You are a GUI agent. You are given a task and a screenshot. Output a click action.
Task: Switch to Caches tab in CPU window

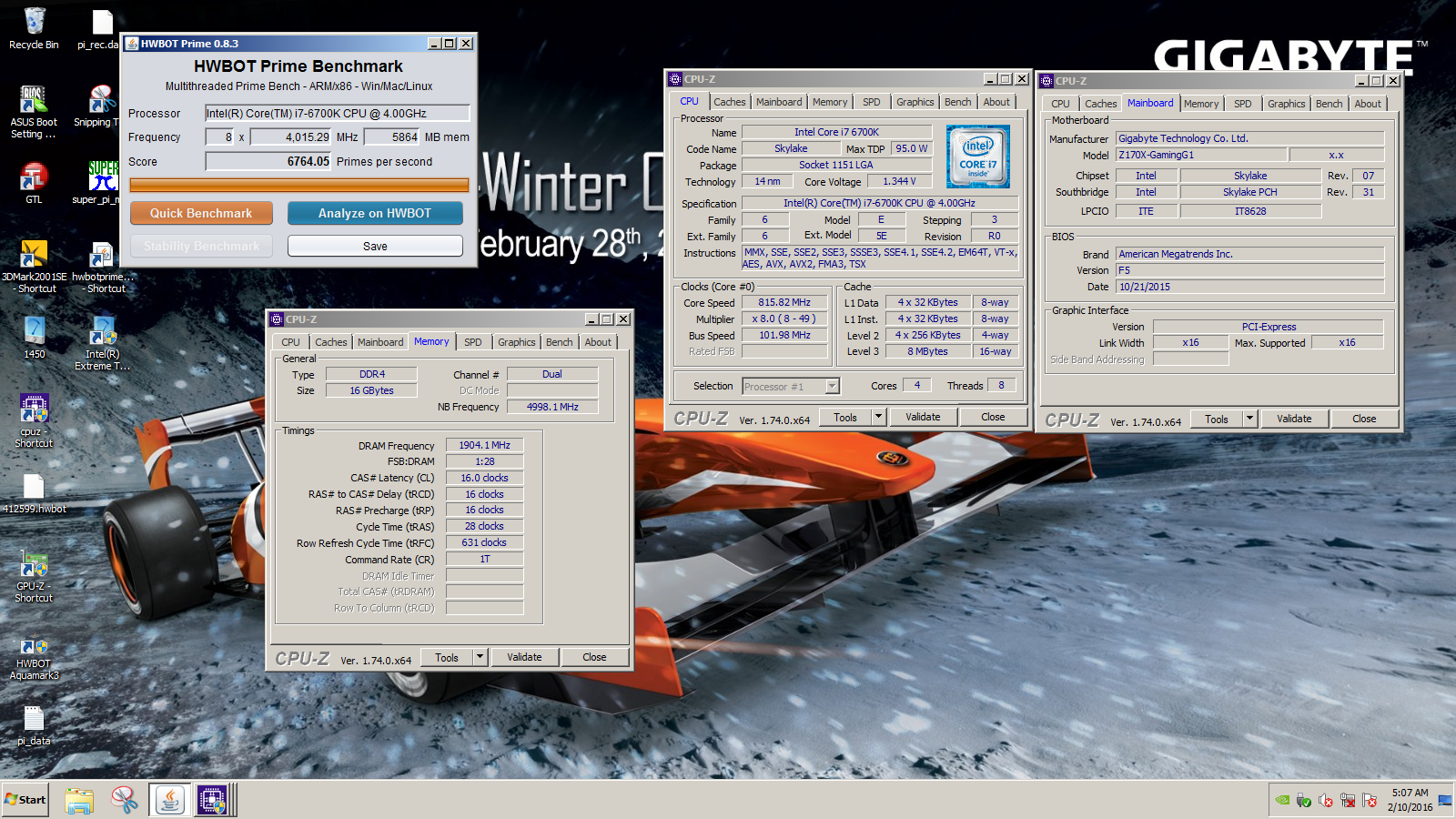(729, 102)
